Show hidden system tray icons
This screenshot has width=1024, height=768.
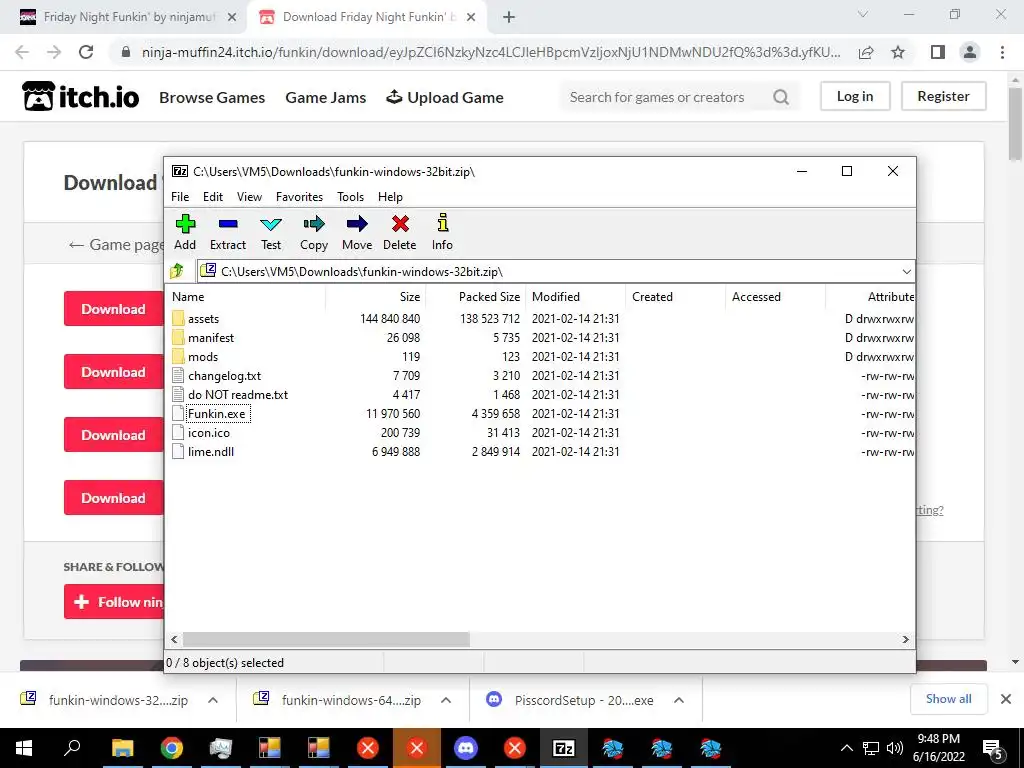pyautogui.click(x=846, y=748)
